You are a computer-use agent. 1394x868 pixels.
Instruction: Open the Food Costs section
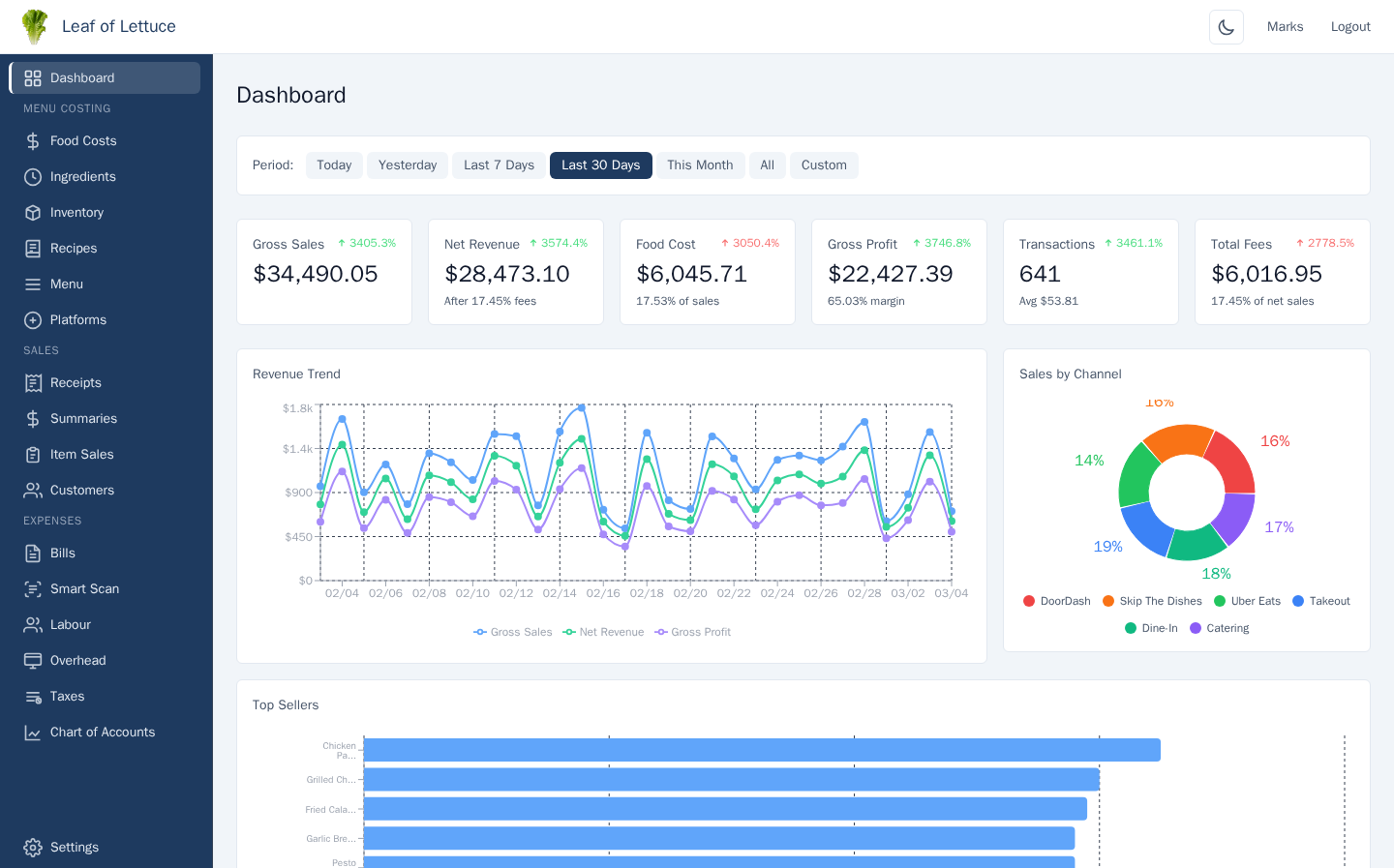81,140
